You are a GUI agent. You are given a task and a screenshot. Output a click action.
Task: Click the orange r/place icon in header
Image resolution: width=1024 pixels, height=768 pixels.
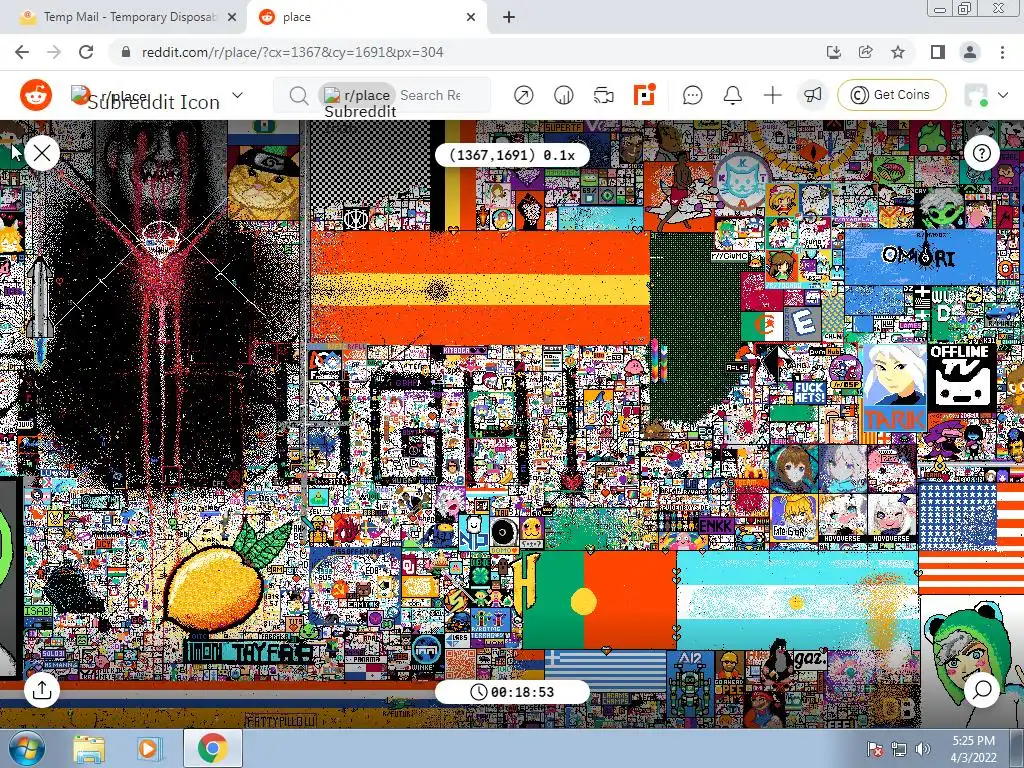[644, 95]
